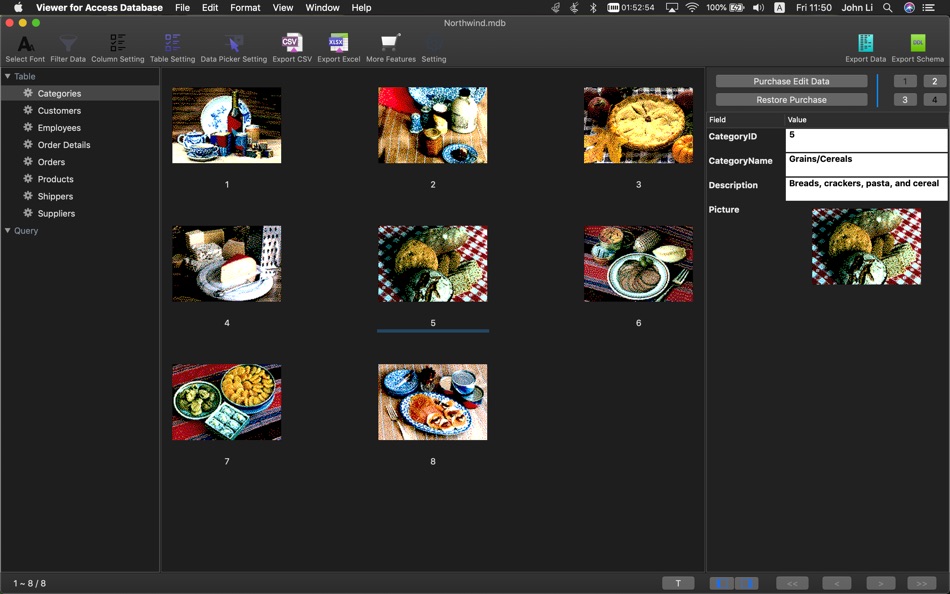The height and width of the screenshot is (594, 950).
Task: Select the pie picture thumbnail numbered 3
Action: point(638,125)
